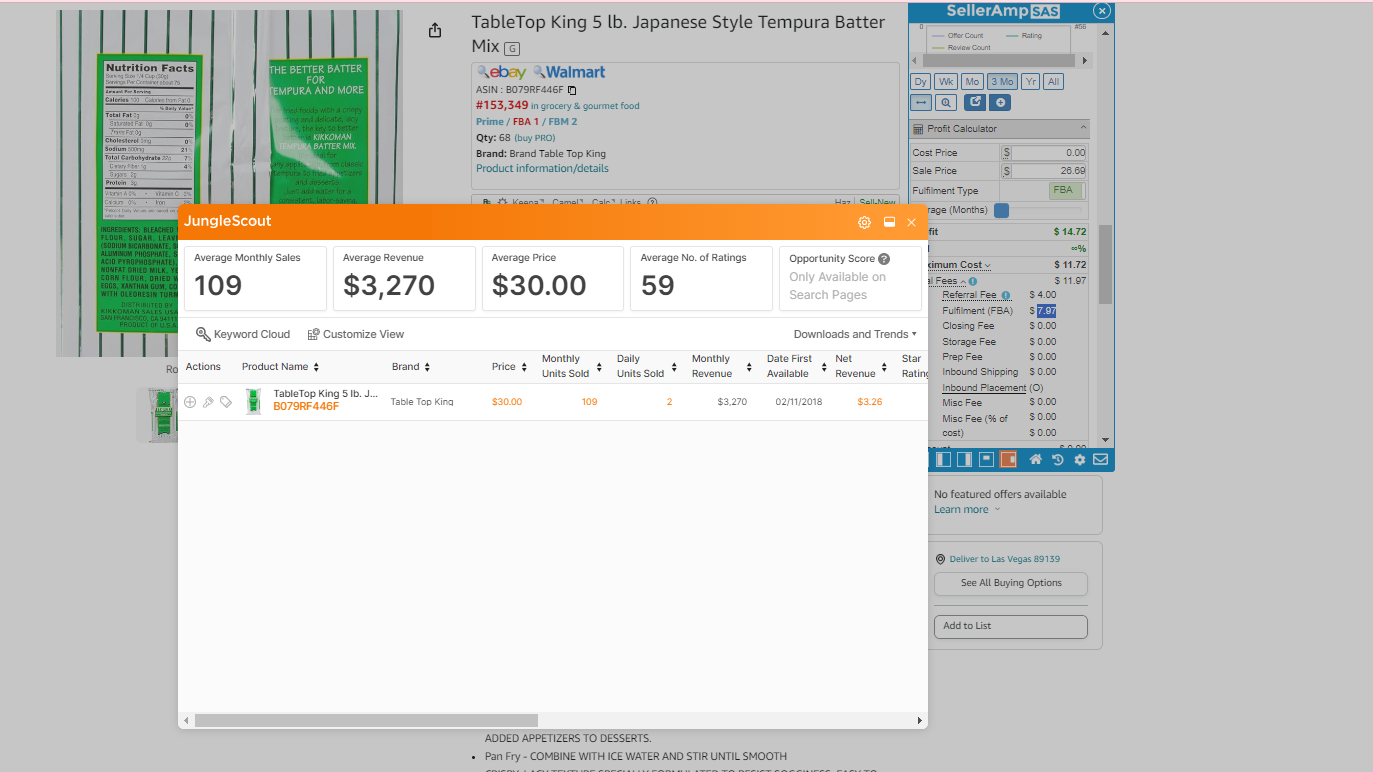Click the Inbound Placement link
This screenshot has height=772, width=1373.
(x=984, y=388)
